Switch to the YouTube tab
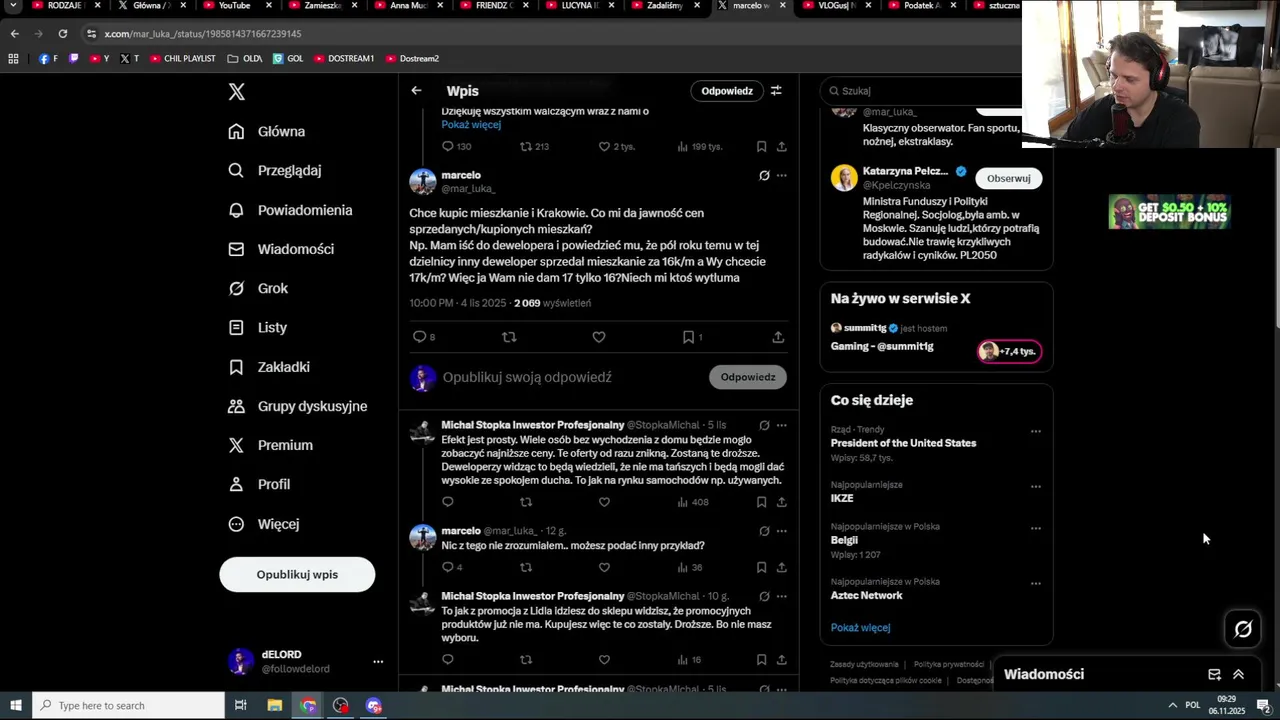Screen dimensions: 1280x720 pos(234,6)
